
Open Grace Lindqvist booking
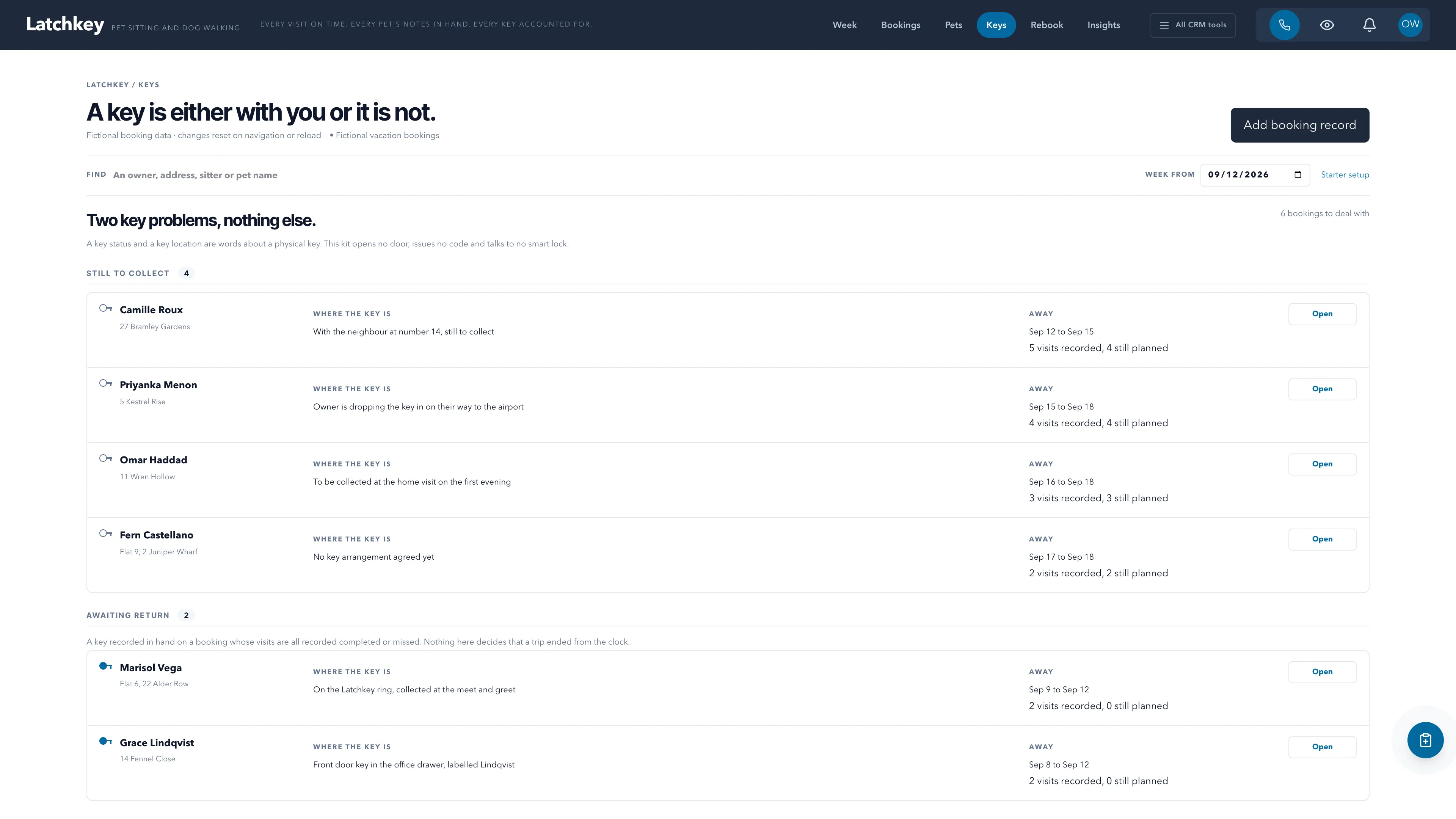click(1322, 747)
